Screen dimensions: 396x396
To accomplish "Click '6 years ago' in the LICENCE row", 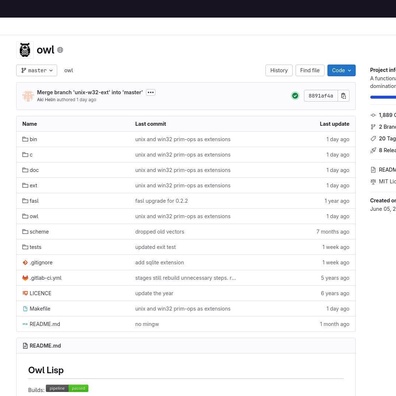I will (335, 293).
